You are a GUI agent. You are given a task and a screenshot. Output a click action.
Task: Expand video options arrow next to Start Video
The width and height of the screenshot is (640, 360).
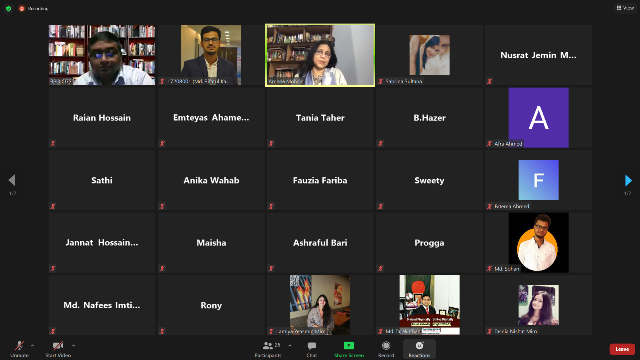[73, 345]
